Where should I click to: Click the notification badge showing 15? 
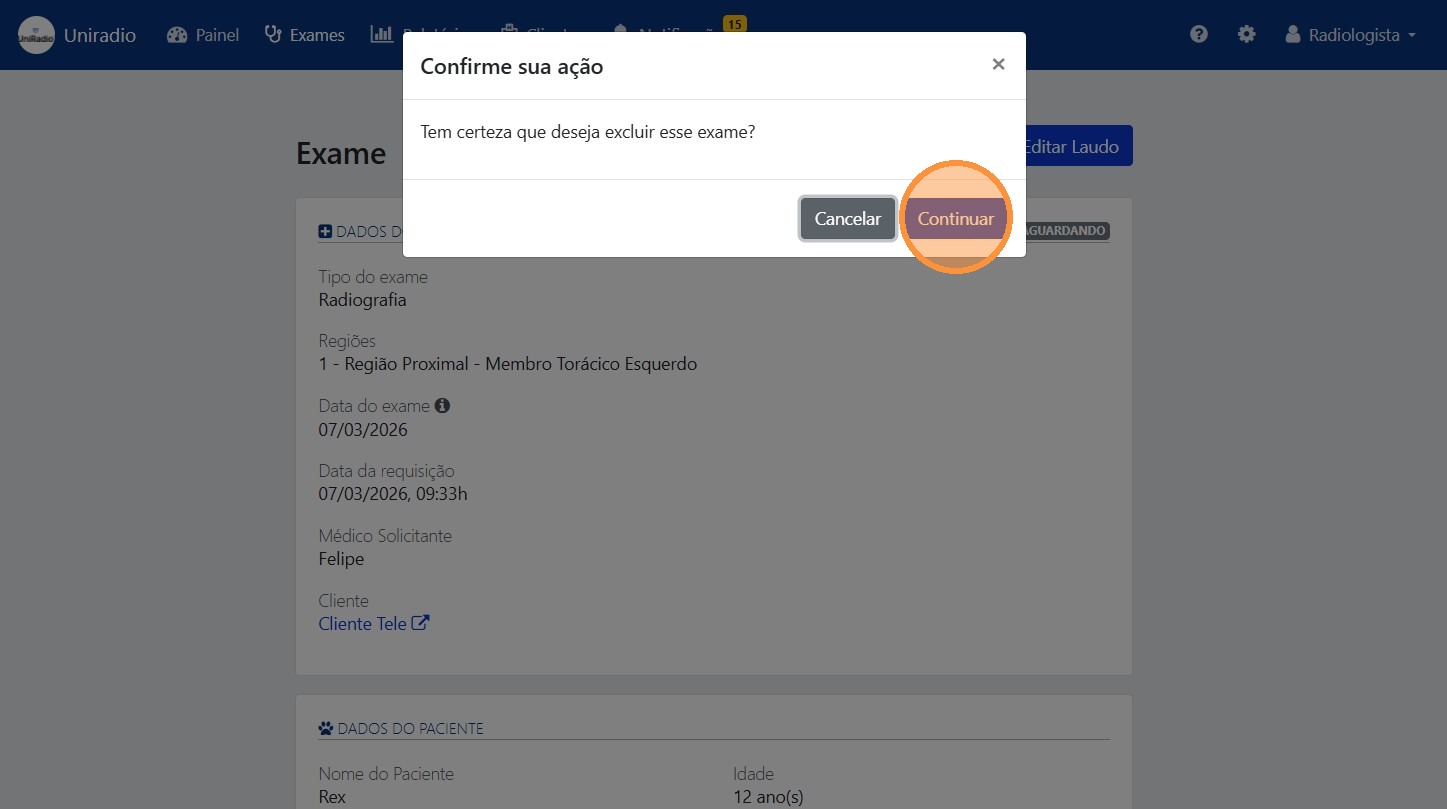[734, 22]
